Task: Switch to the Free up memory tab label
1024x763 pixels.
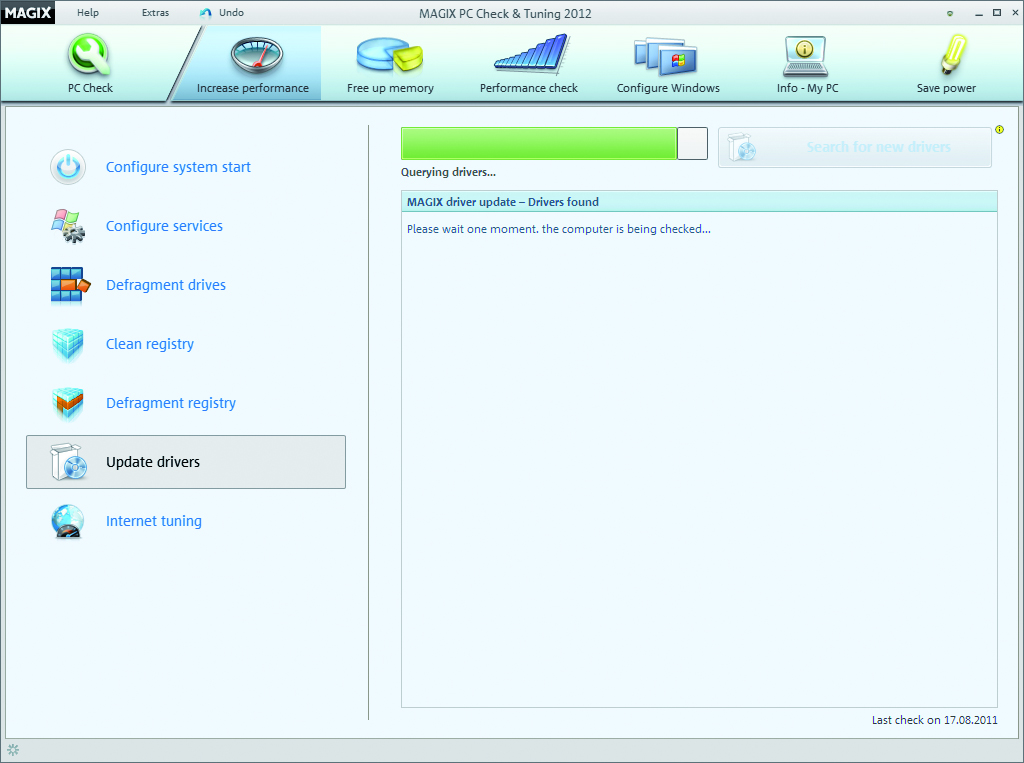Action: [x=390, y=88]
